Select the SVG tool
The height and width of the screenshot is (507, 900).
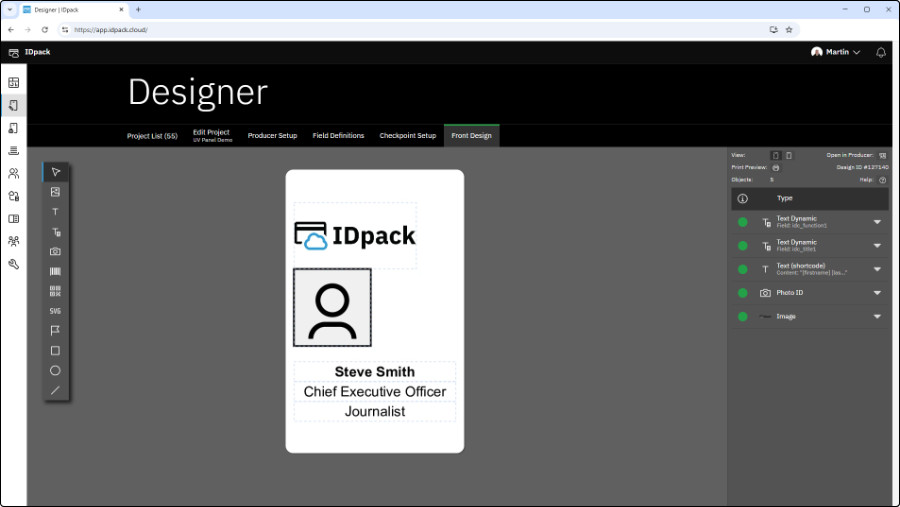[56, 311]
